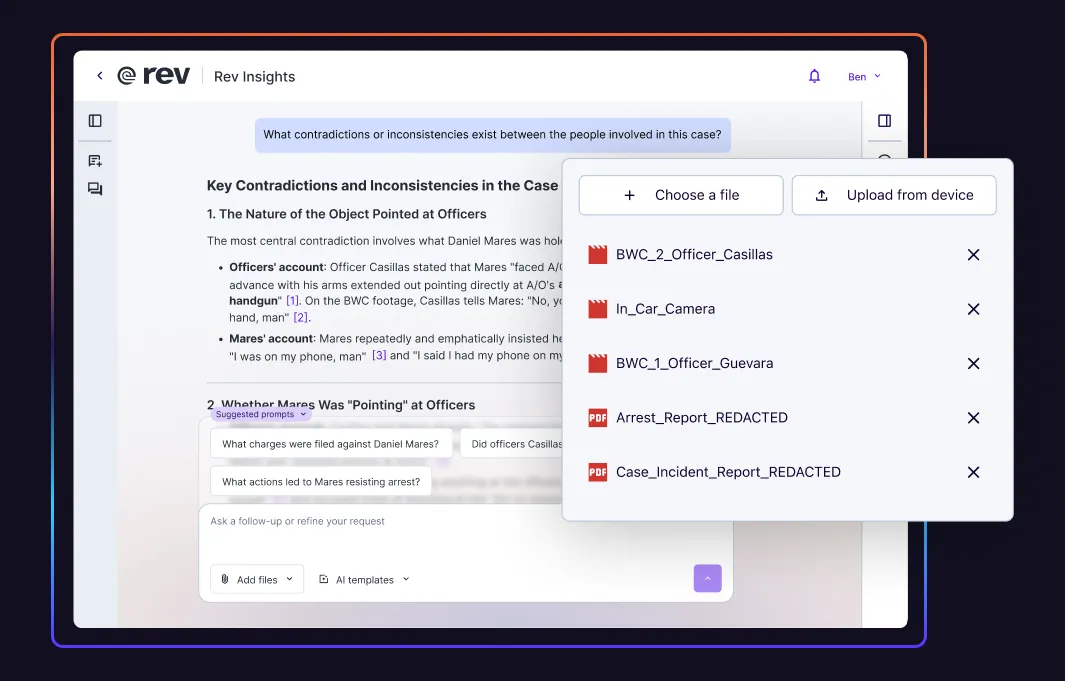Screen dimensions: 1065x681
Task: Click the Rev Insights title
Action: click(255, 77)
